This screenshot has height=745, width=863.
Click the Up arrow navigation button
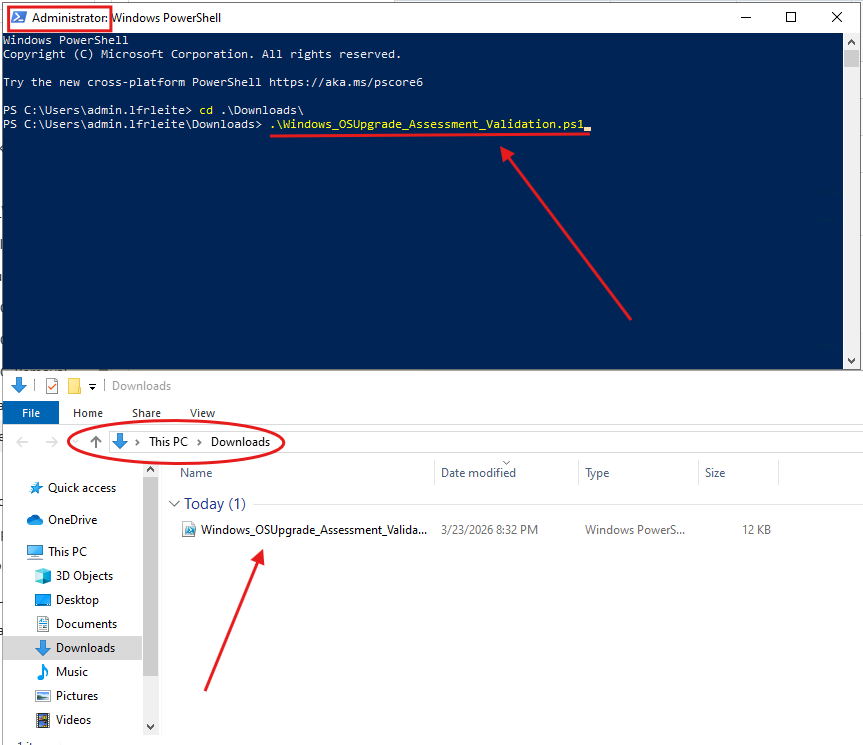point(96,442)
